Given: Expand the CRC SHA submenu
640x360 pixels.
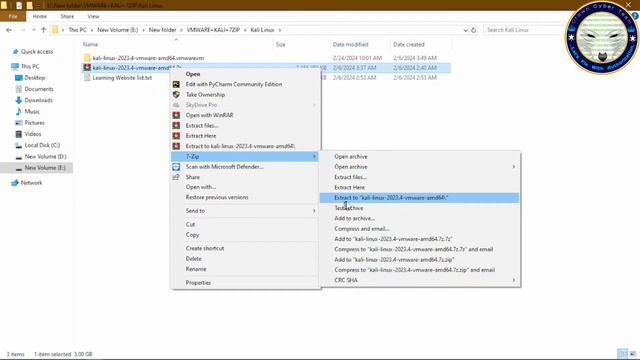Looking at the screenshot, I should click(514, 280).
